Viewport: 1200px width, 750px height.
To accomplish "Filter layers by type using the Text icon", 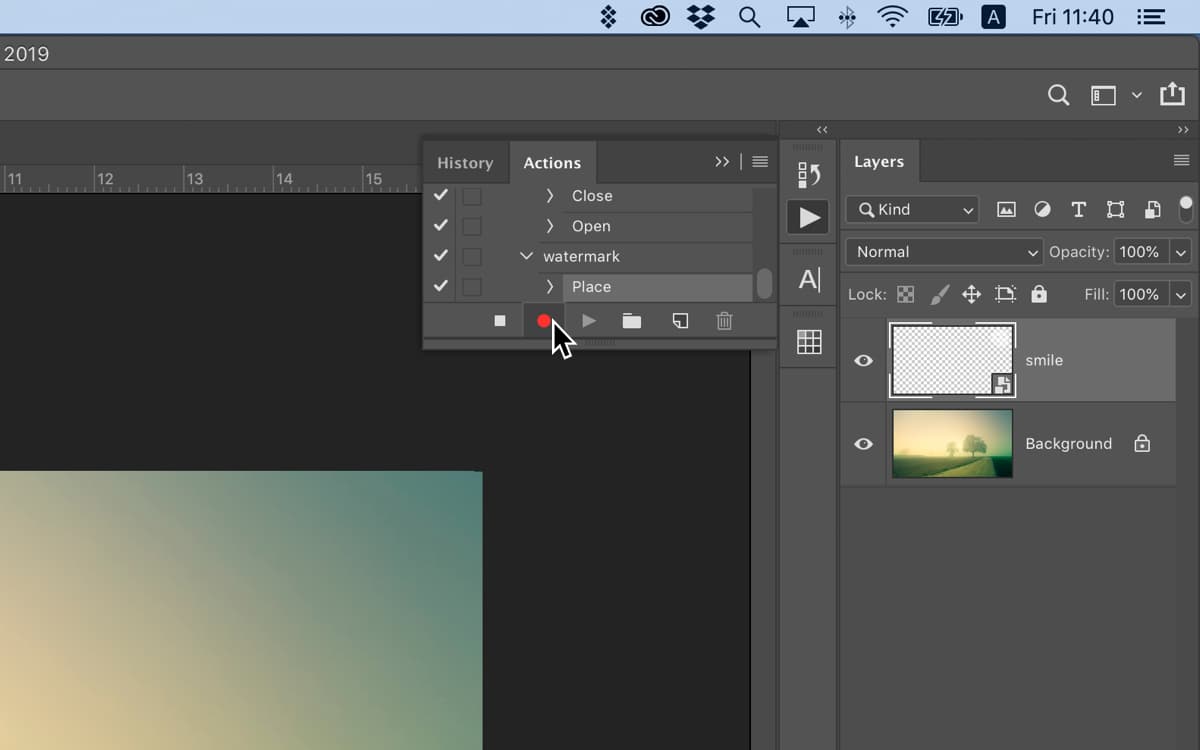I will (x=1078, y=210).
